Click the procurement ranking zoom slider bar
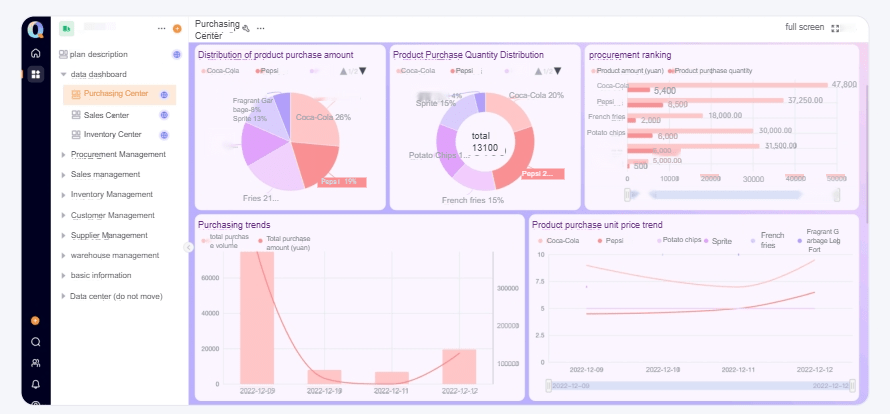890x414 pixels. click(x=730, y=194)
